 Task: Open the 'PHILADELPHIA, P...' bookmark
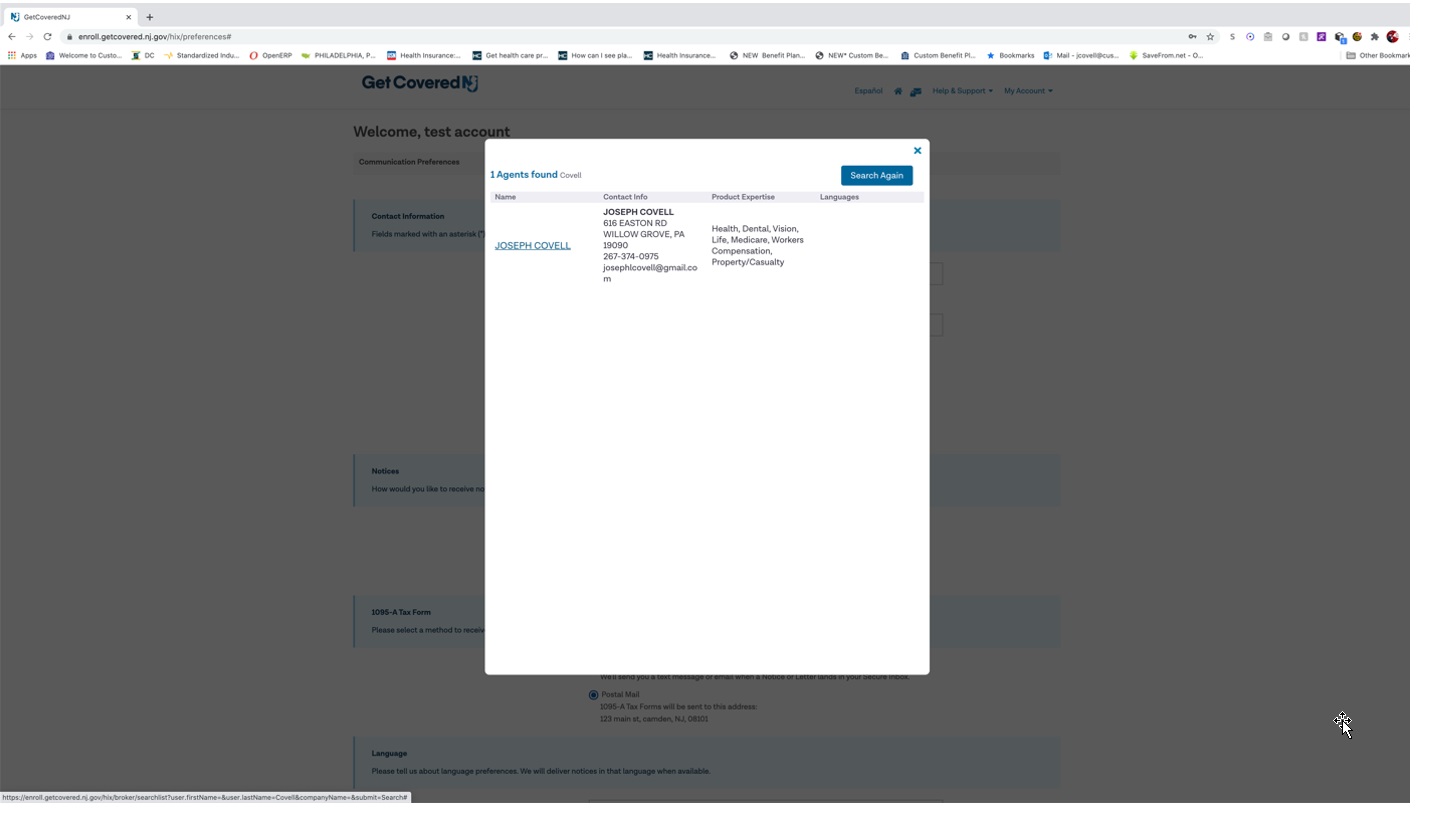click(x=338, y=56)
